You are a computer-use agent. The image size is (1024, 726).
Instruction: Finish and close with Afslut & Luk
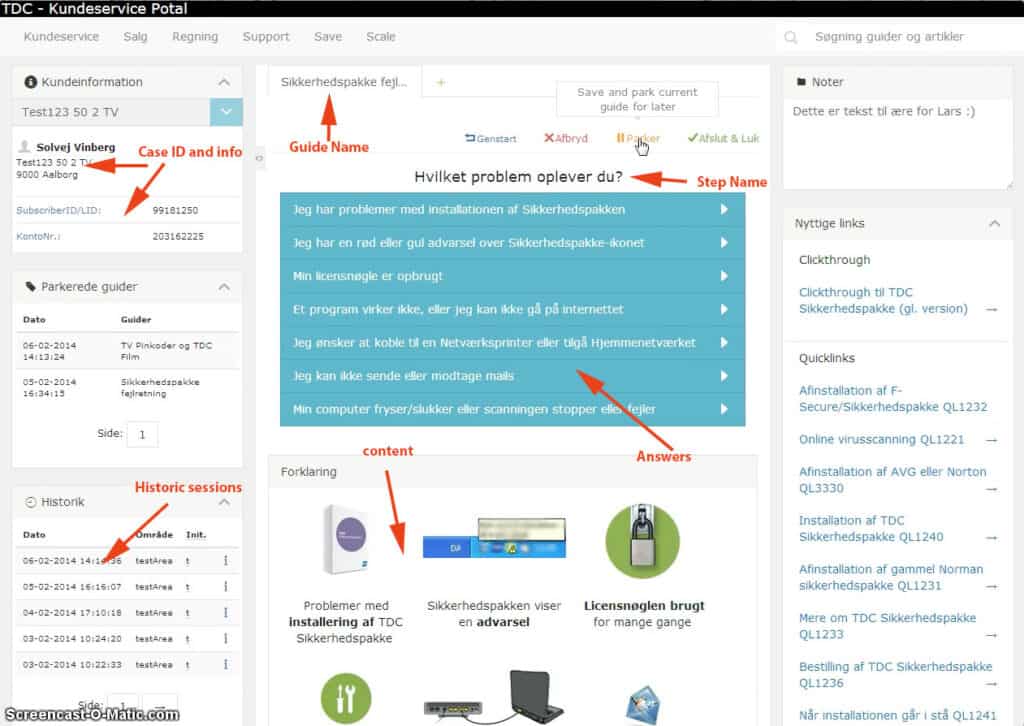723,138
